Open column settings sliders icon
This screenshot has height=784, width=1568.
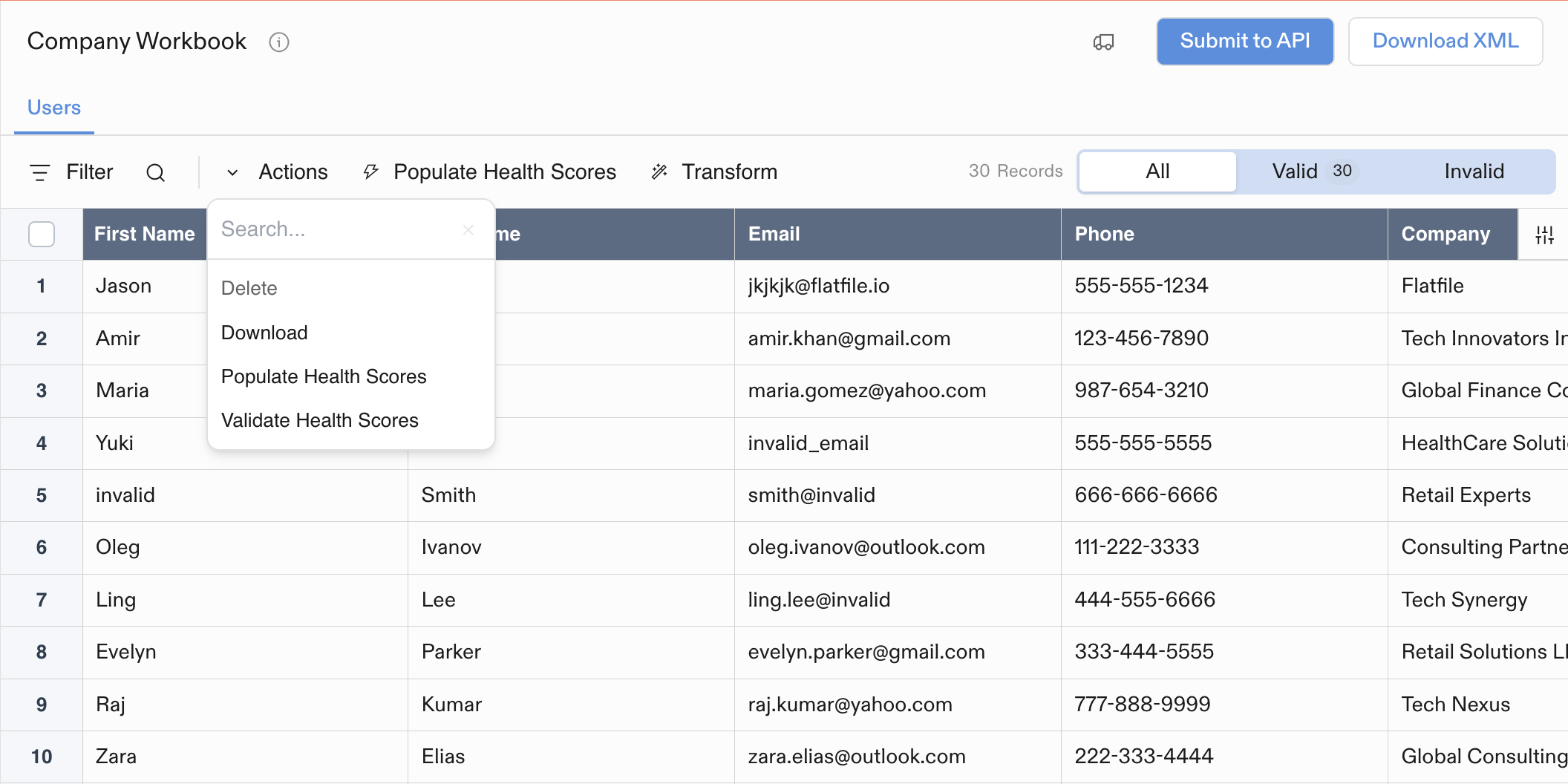[x=1545, y=235]
